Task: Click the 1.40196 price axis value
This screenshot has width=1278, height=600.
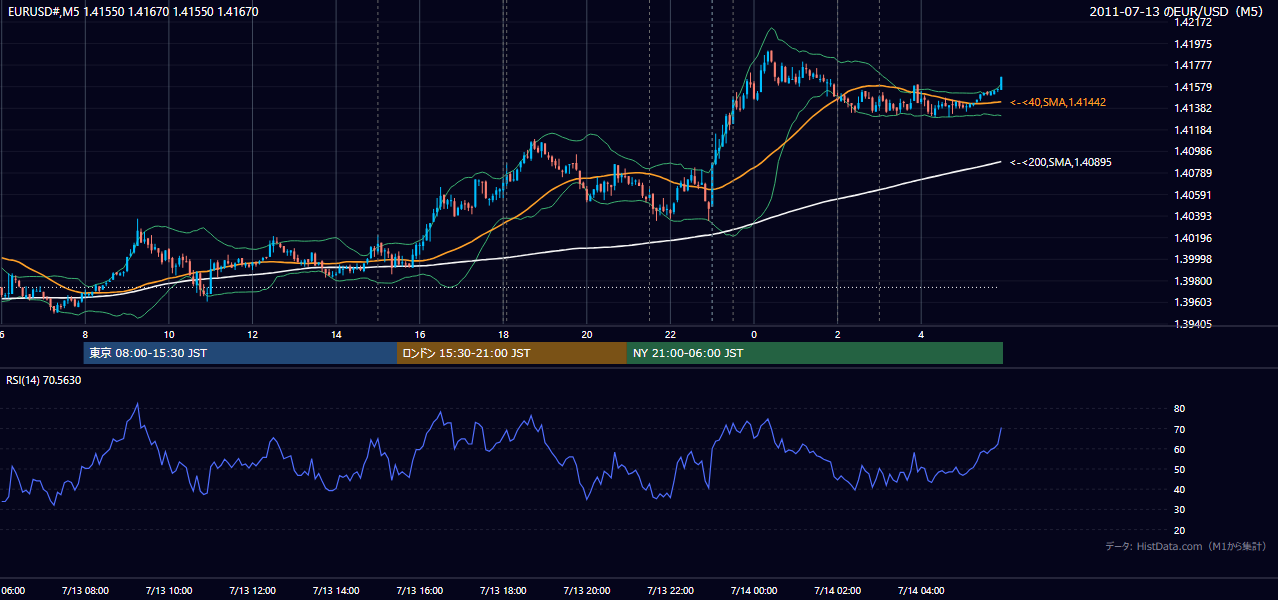Action: (1195, 238)
